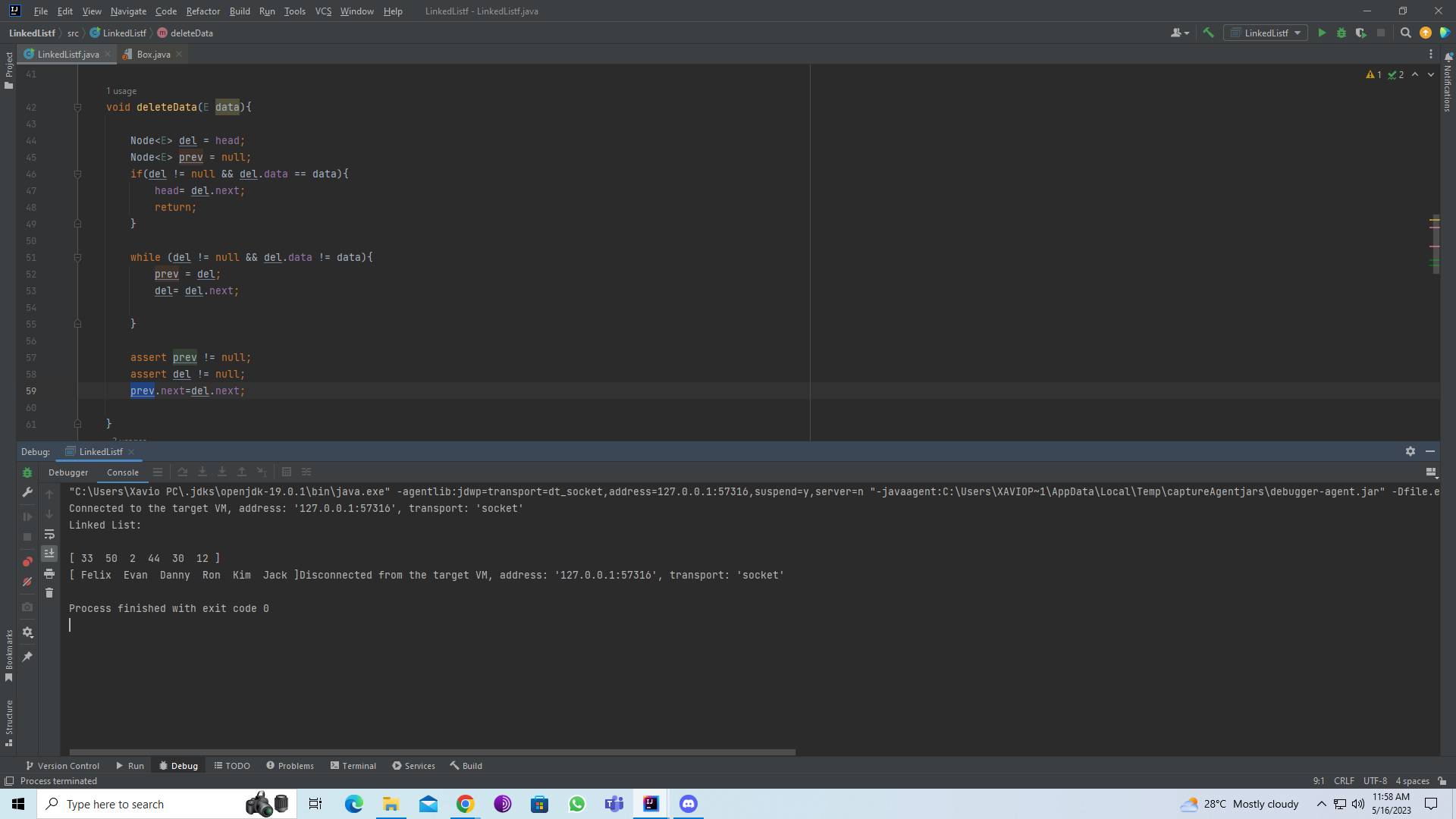Image resolution: width=1456 pixels, height=819 pixels.
Task: Open Debug tool window options gear
Action: 1410,451
